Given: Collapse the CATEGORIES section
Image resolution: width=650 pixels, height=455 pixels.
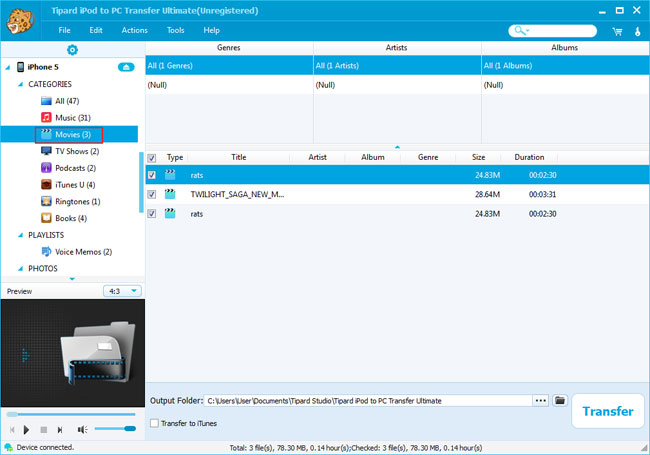Looking at the screenshot, I should coord(20,84).
